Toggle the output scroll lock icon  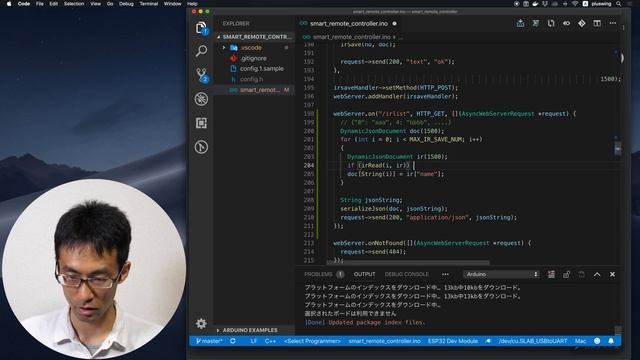(x=567, y=274)
